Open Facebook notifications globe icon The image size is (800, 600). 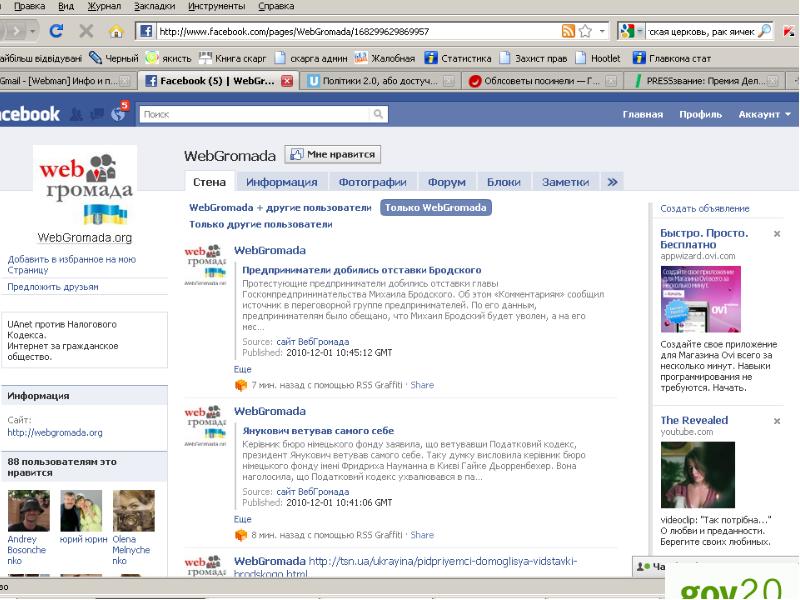pos(118,115)
